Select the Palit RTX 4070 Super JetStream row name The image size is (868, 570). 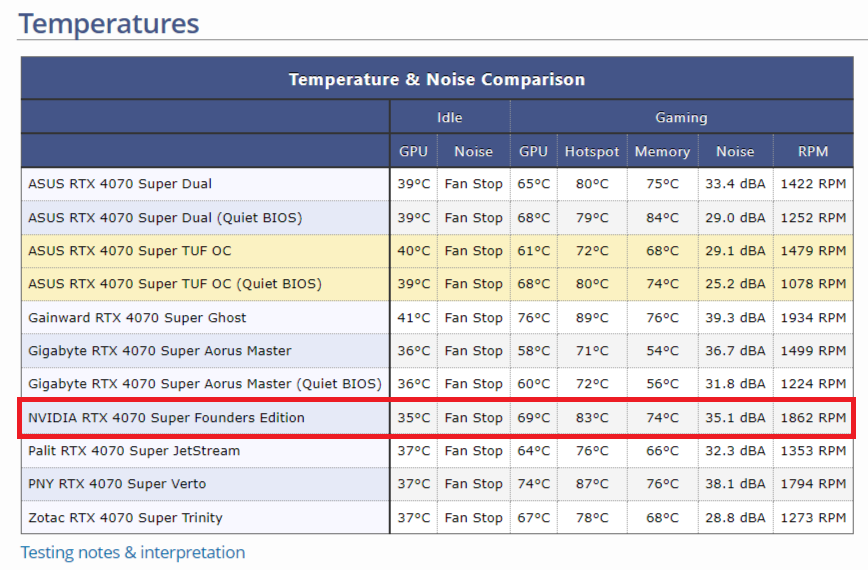click(x=134, y=451)
